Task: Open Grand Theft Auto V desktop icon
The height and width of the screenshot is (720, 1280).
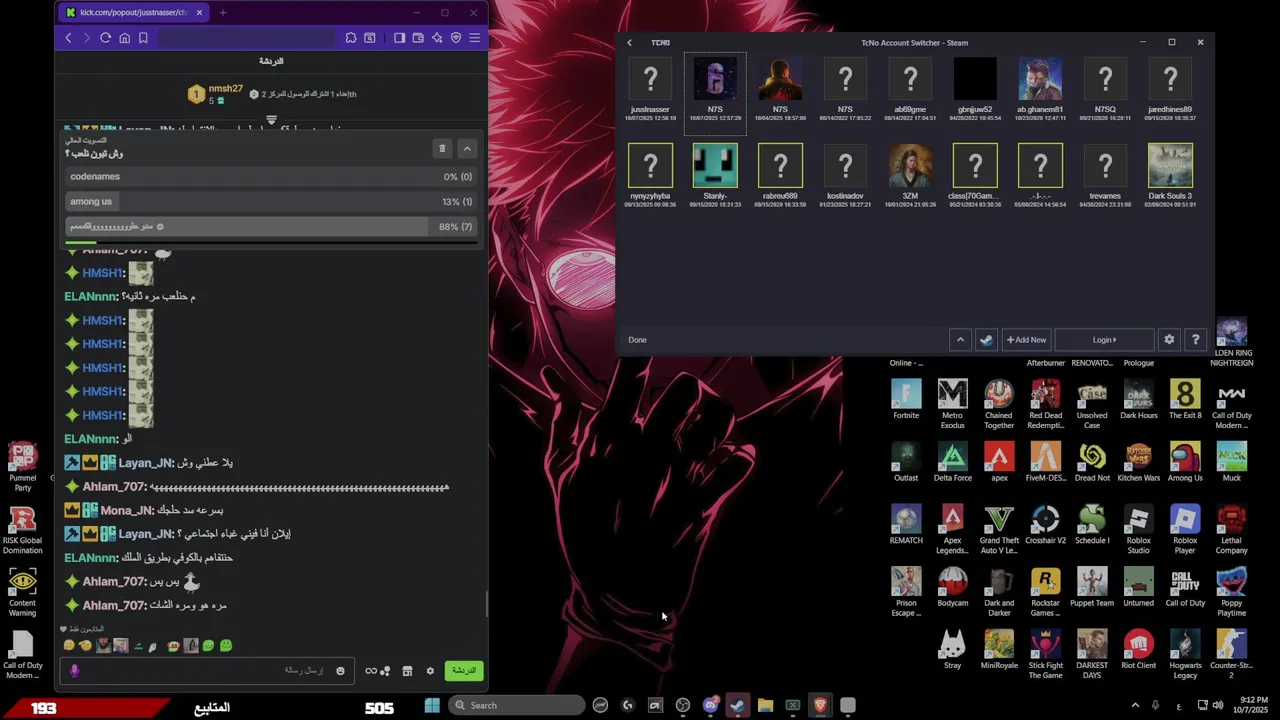Action: click(999, 530)
